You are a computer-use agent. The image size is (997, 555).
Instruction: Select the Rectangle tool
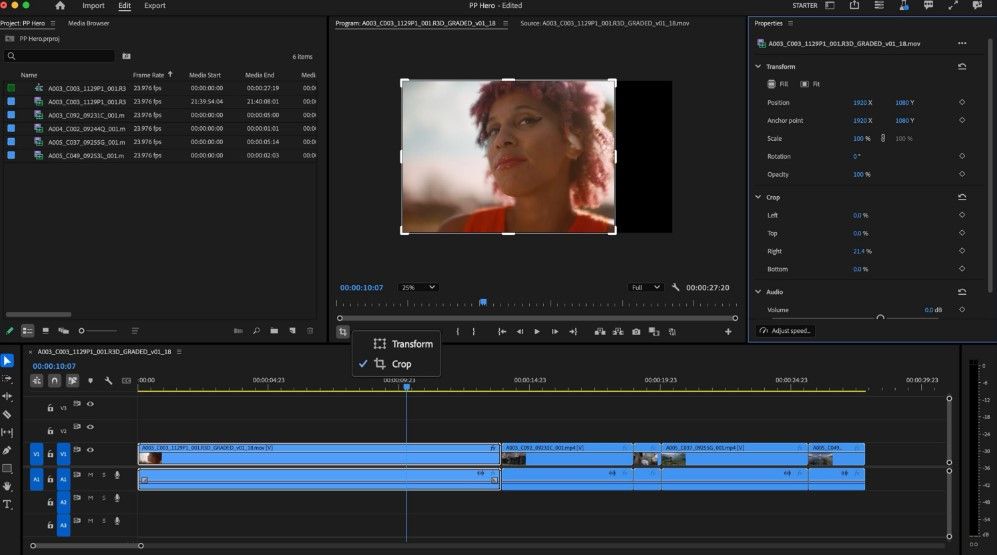tap(7, 469)
